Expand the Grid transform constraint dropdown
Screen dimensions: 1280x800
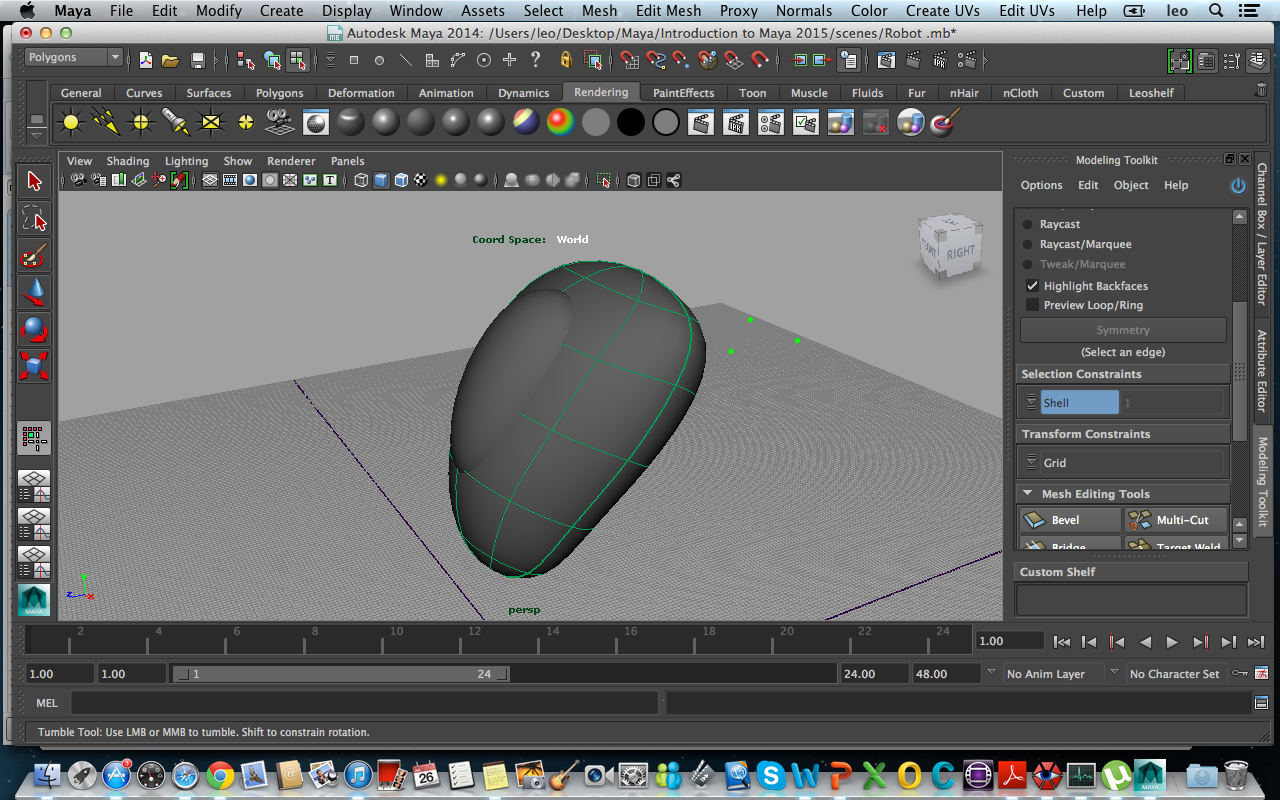pyautogui.click(x=1031, y=463)
